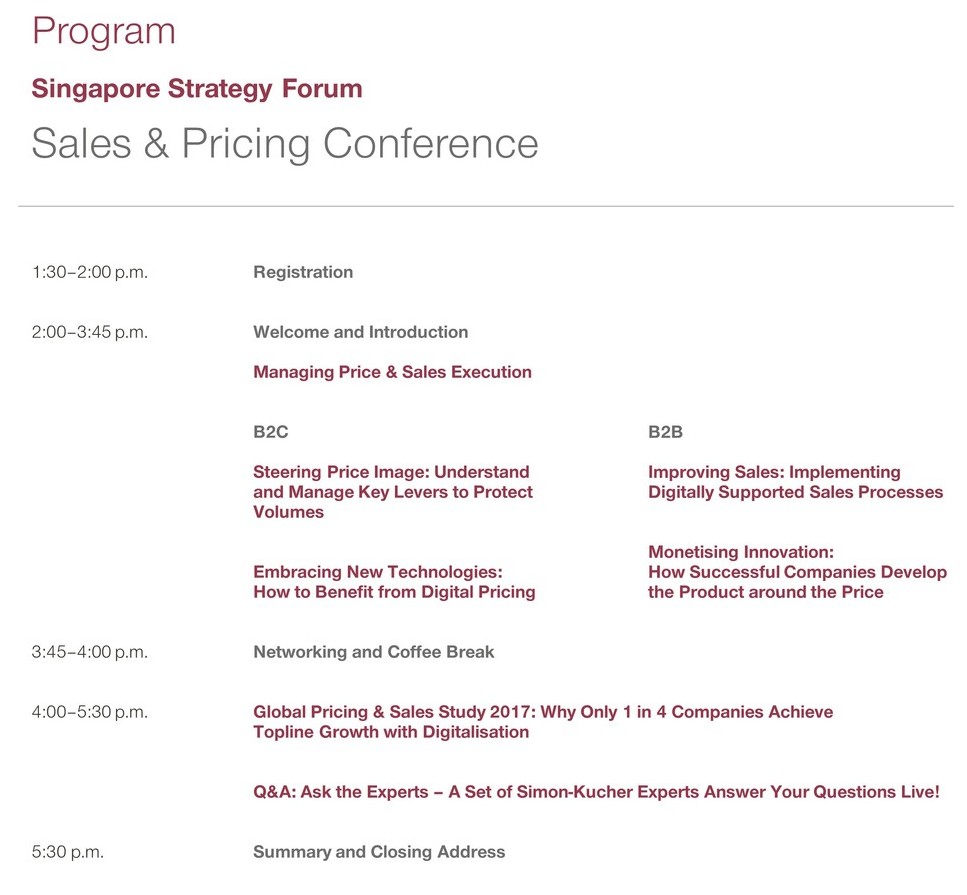This screenshot has height=895, width=967.
Task: Open Q&A: Ask the Experts link
Action: pos(596,792)
